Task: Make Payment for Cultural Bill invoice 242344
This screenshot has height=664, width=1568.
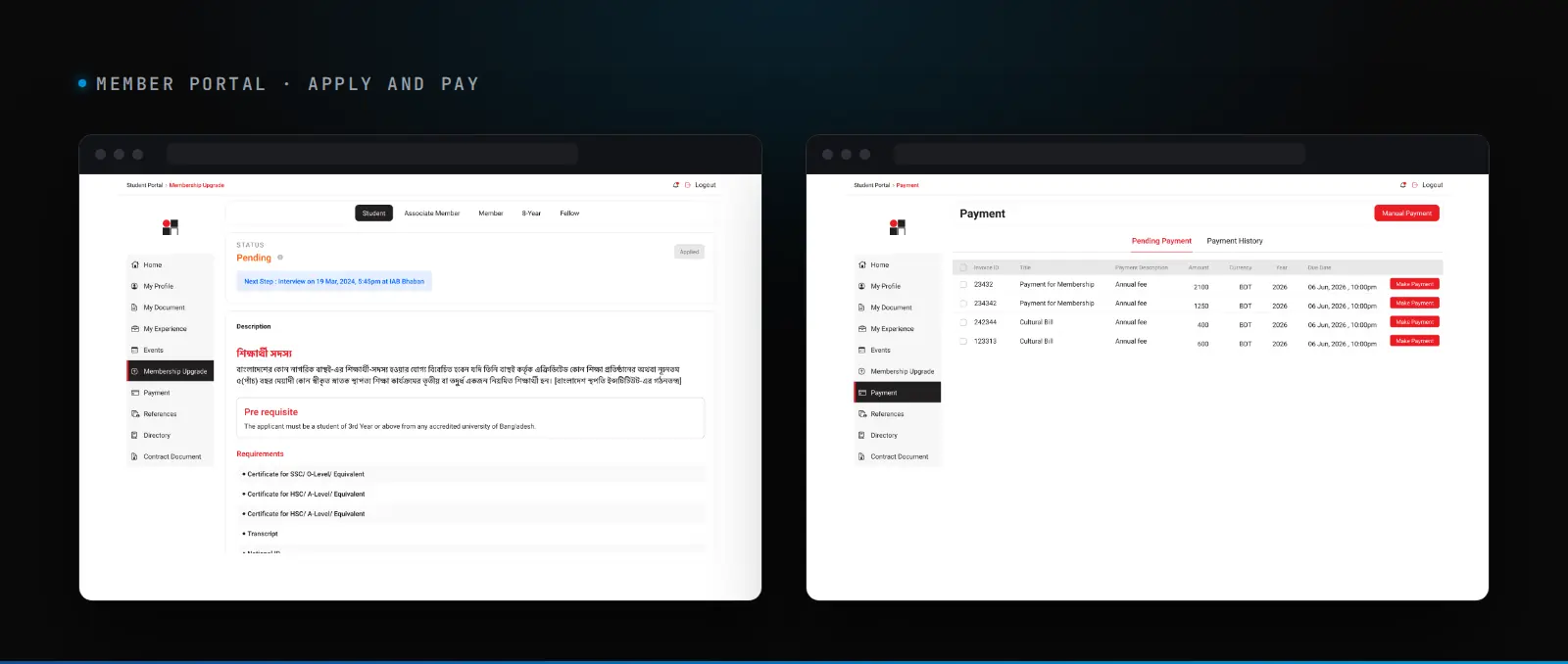Action: tap(1414, 322)
